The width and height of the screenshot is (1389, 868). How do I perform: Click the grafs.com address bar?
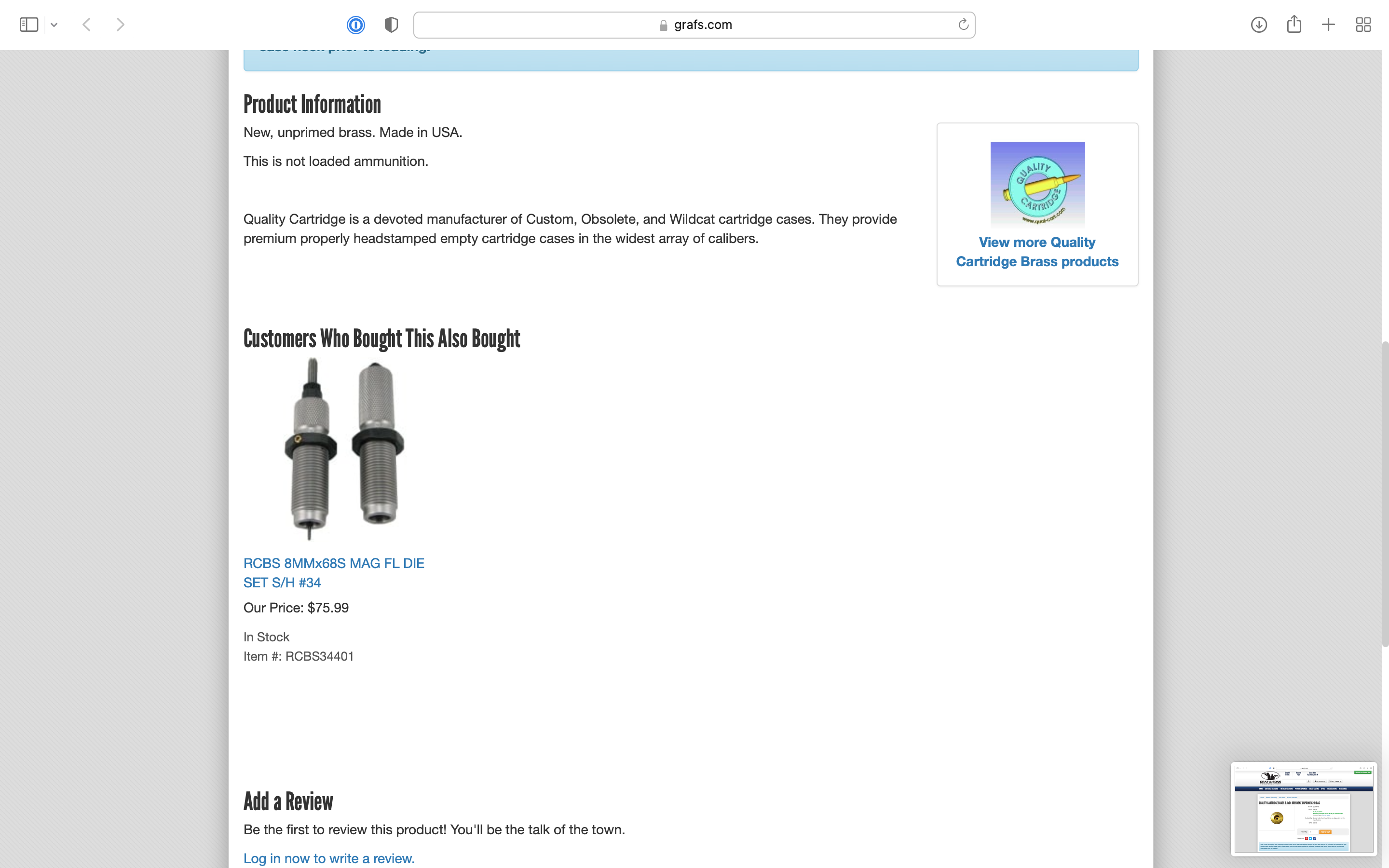click(x=694, y=25)
